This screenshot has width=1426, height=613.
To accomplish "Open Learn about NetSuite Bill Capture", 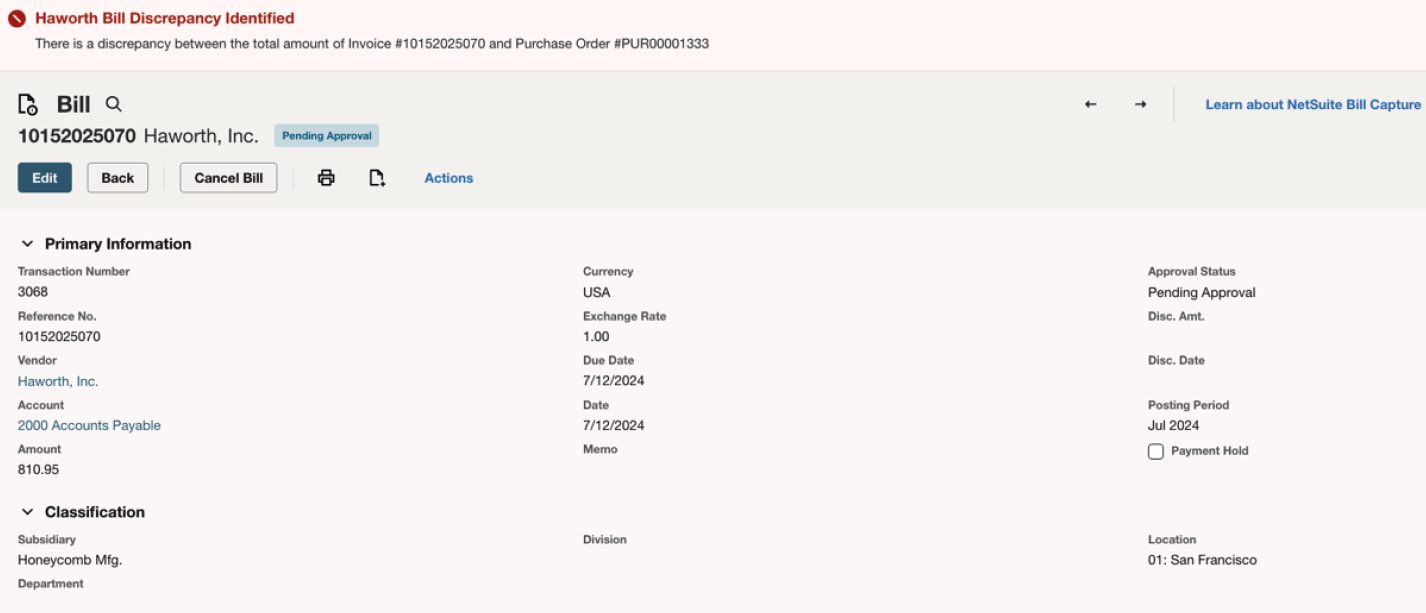I will pos(1313,104).
